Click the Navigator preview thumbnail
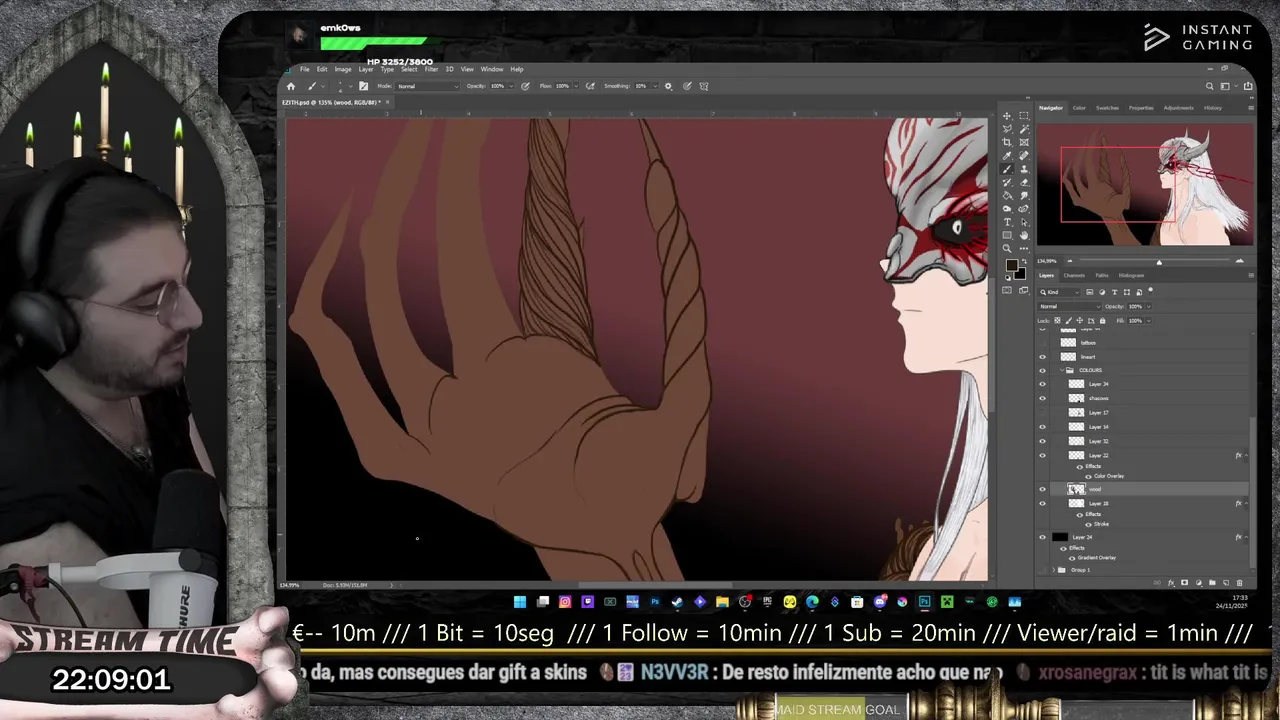 click(x=1145, y=184)
